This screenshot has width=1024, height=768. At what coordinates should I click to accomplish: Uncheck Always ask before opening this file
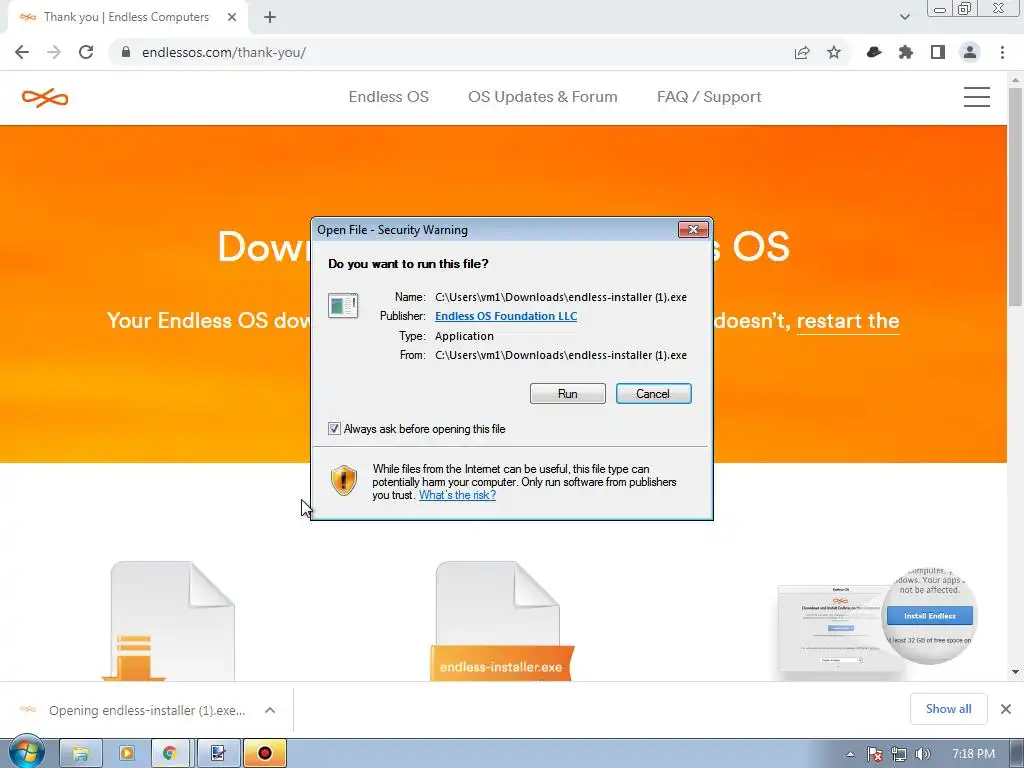pos(334,428)
